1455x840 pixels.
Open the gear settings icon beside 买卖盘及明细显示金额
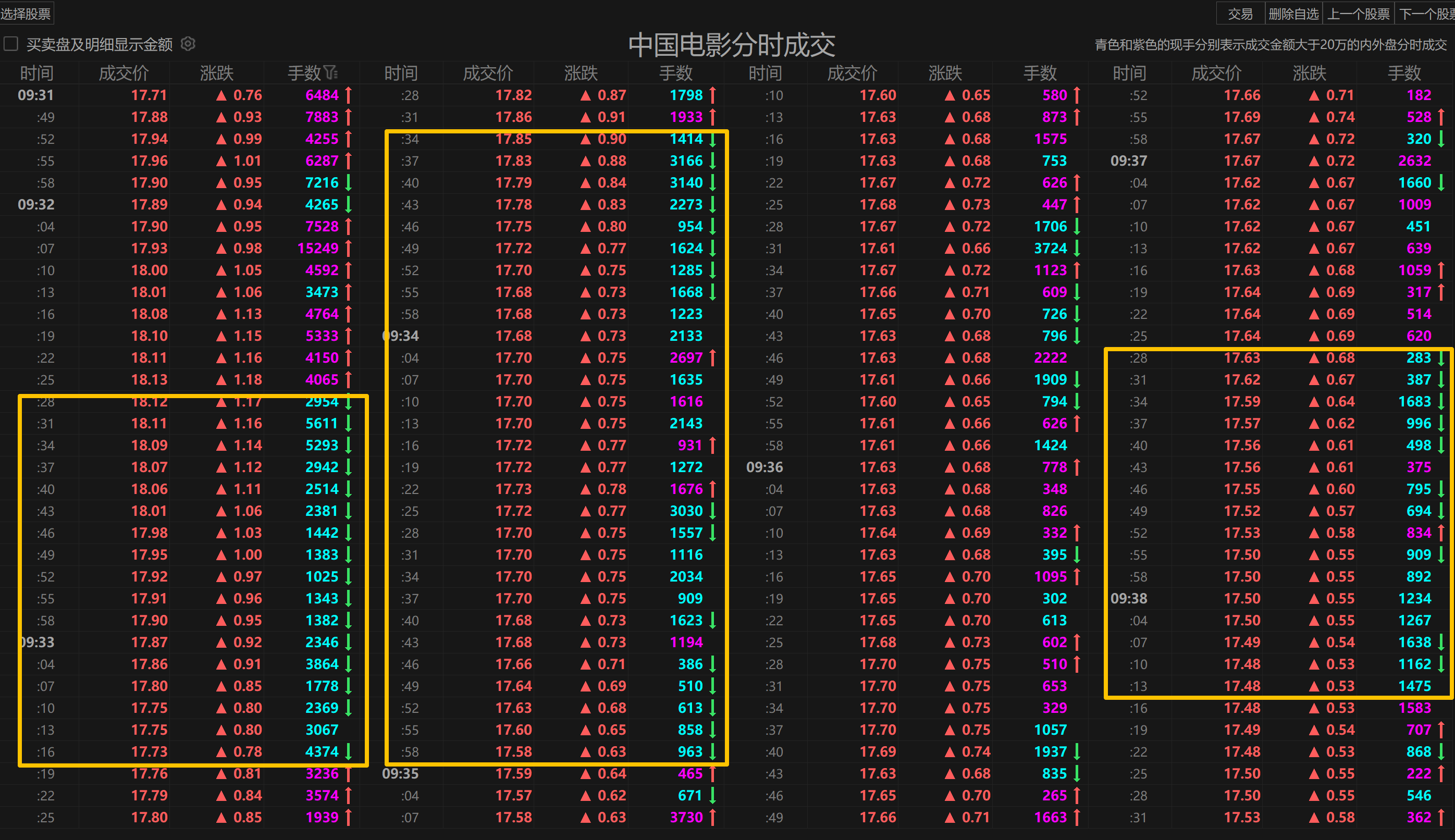(188, 44)
